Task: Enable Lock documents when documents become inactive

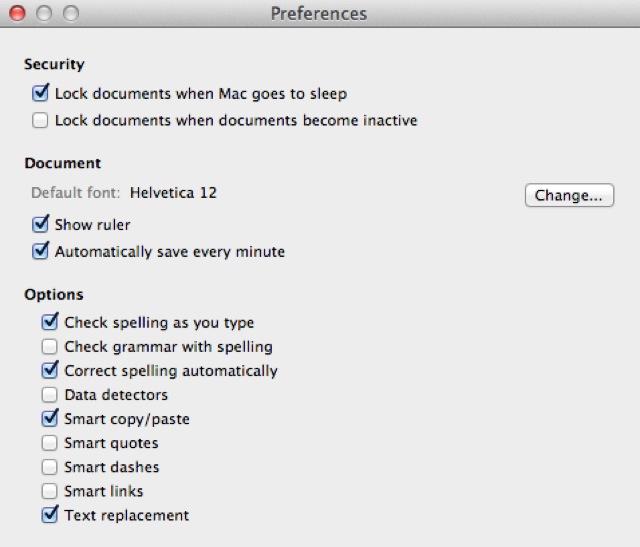Action: pos(41,121)
